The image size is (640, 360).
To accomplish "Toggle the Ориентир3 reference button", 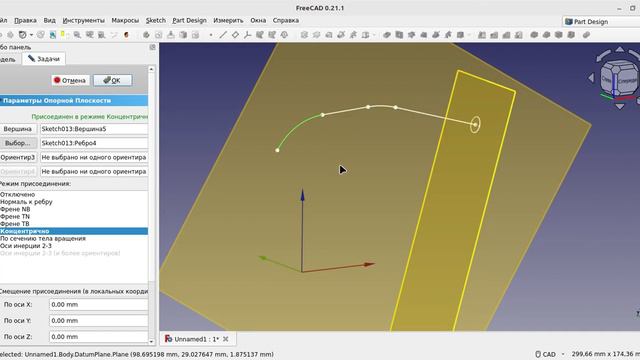I will (18, 158).
